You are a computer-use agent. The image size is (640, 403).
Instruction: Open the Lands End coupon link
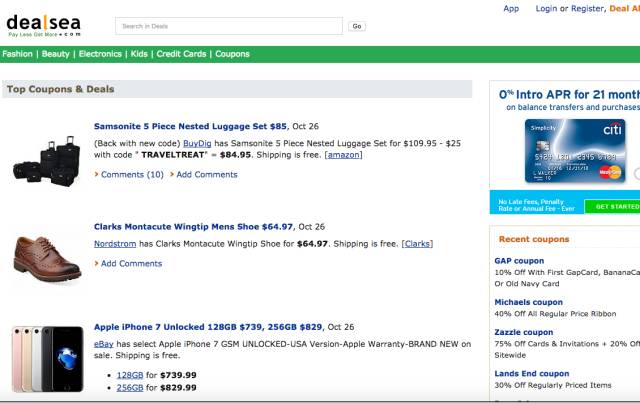(x=531, y=374)
